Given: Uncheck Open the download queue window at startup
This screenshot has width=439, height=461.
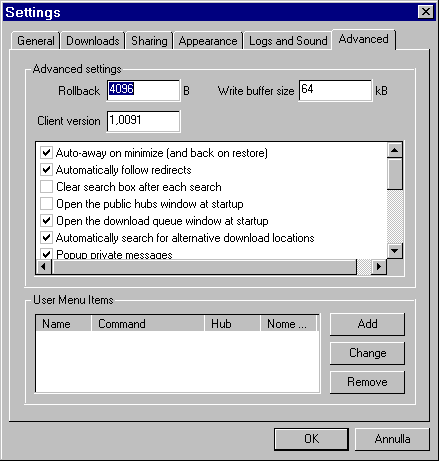Looking at the screenshot, I should (46, 221).
